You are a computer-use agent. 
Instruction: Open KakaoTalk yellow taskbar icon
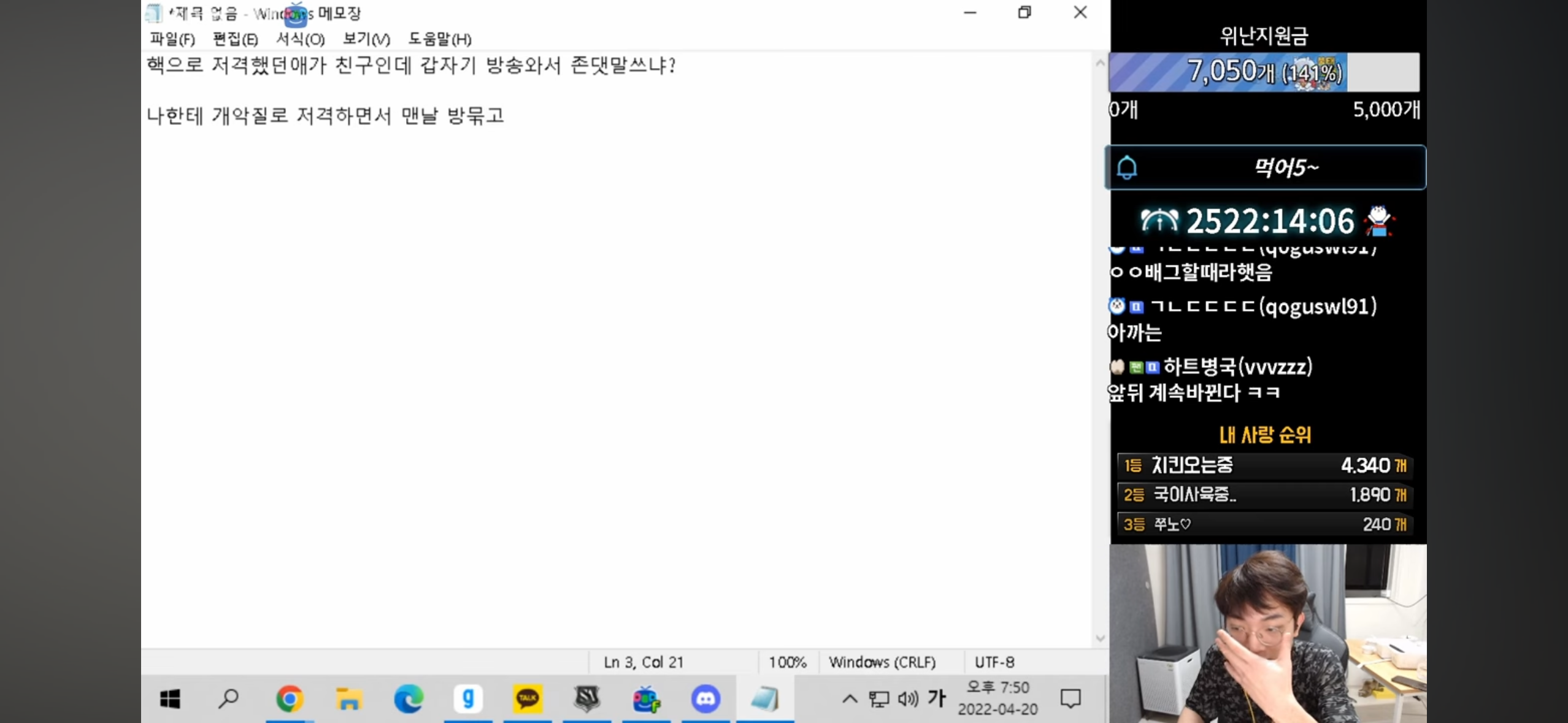click(528, 698)
